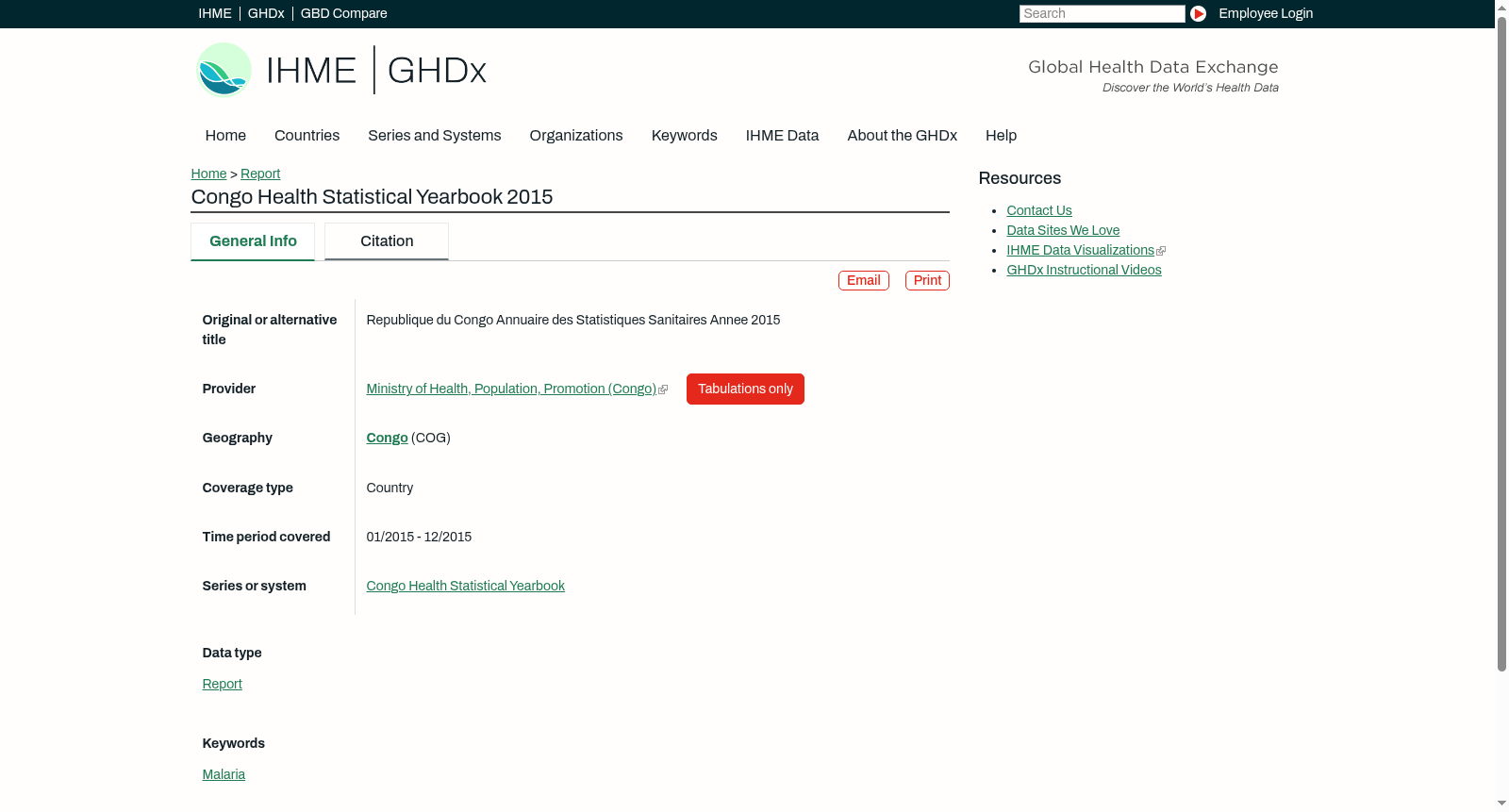The height and width of the screenshot is (812, 1509).
Task: Open the IHME Data menu item
Action: [x=783, y=136]
